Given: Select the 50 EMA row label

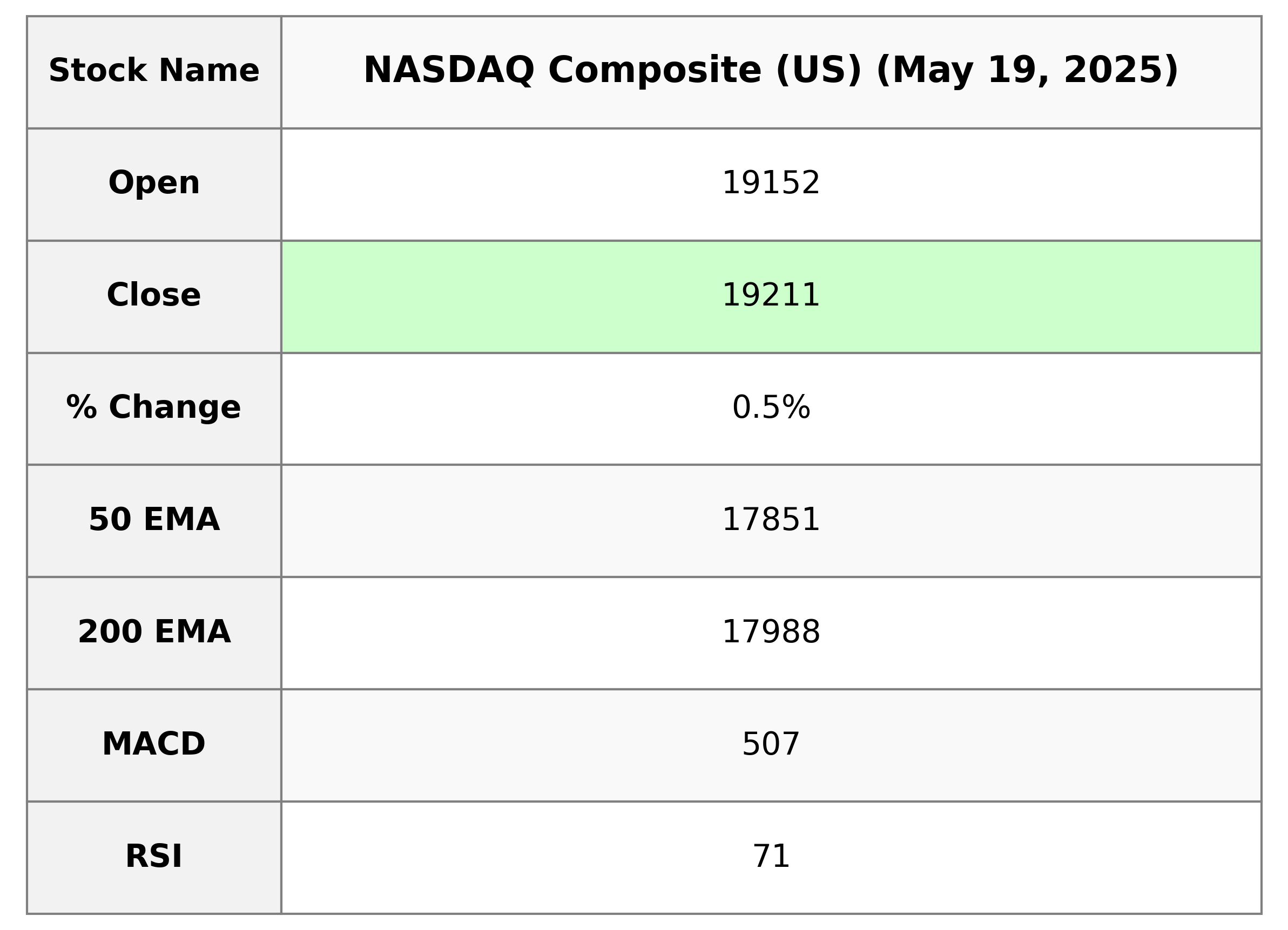Looking at the screenshot, I should [x=154, y=519].
